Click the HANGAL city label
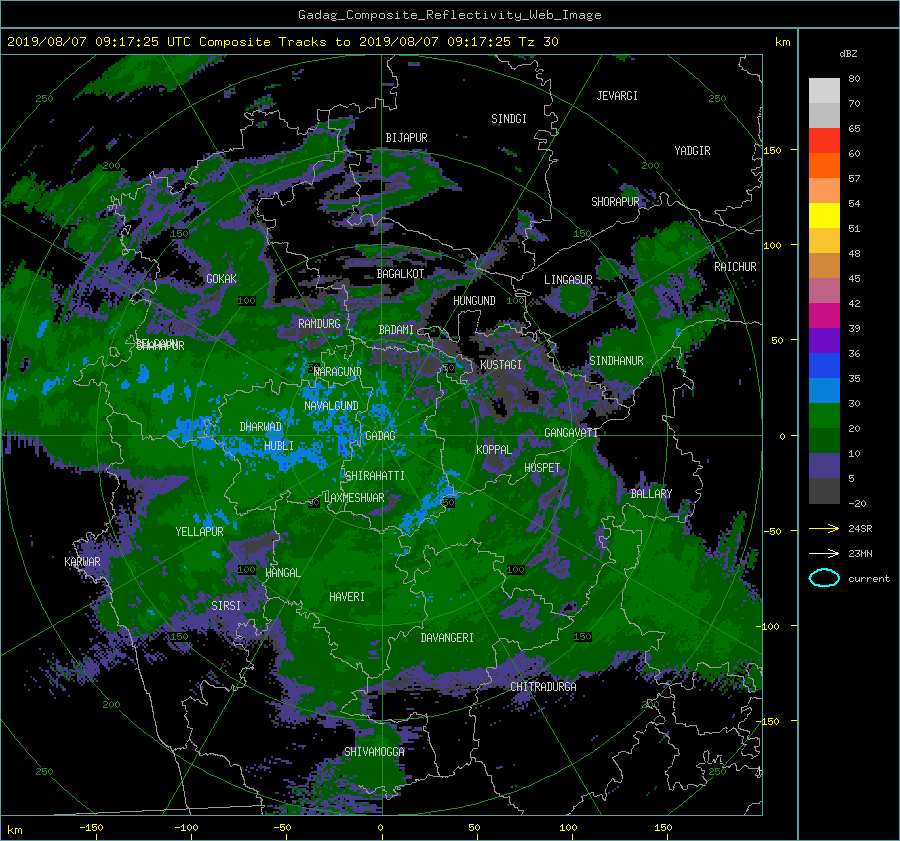This screenshot has width=900, height=841. (x=283, y=573)
